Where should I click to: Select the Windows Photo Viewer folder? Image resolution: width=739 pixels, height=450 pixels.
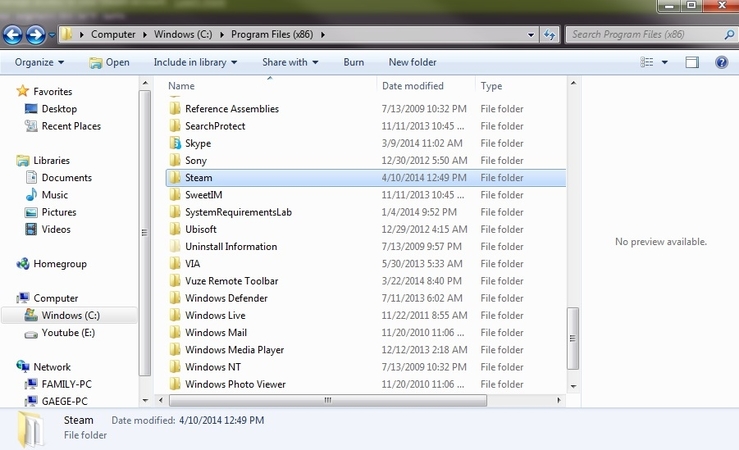click(235, 384)
